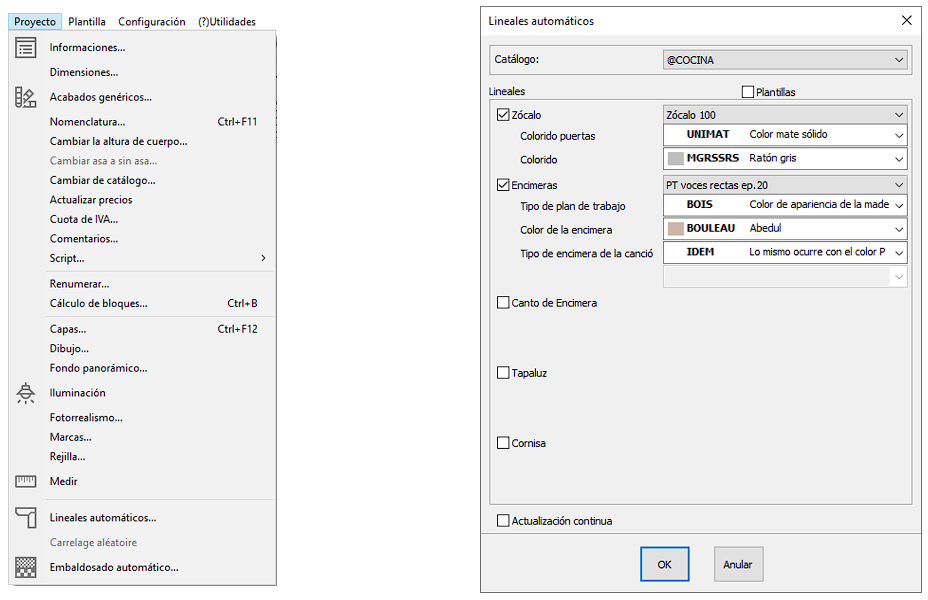Enable Actualización continua checkbox
Viewport: 928px width, 600px height.
click(x=503, y=521)
